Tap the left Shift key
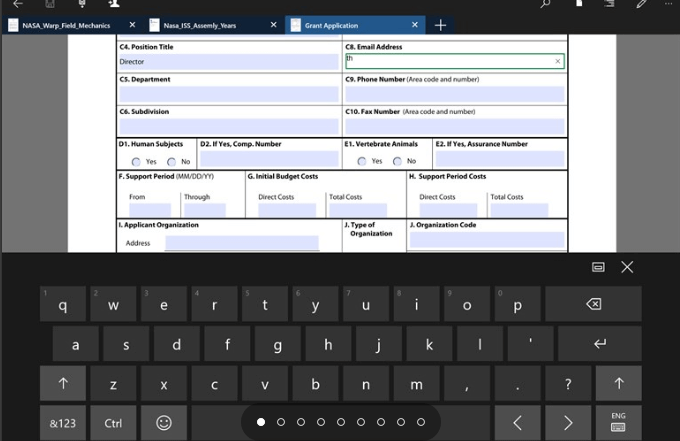The width and height of the screenshot is (680, 441). coord(63,383)
